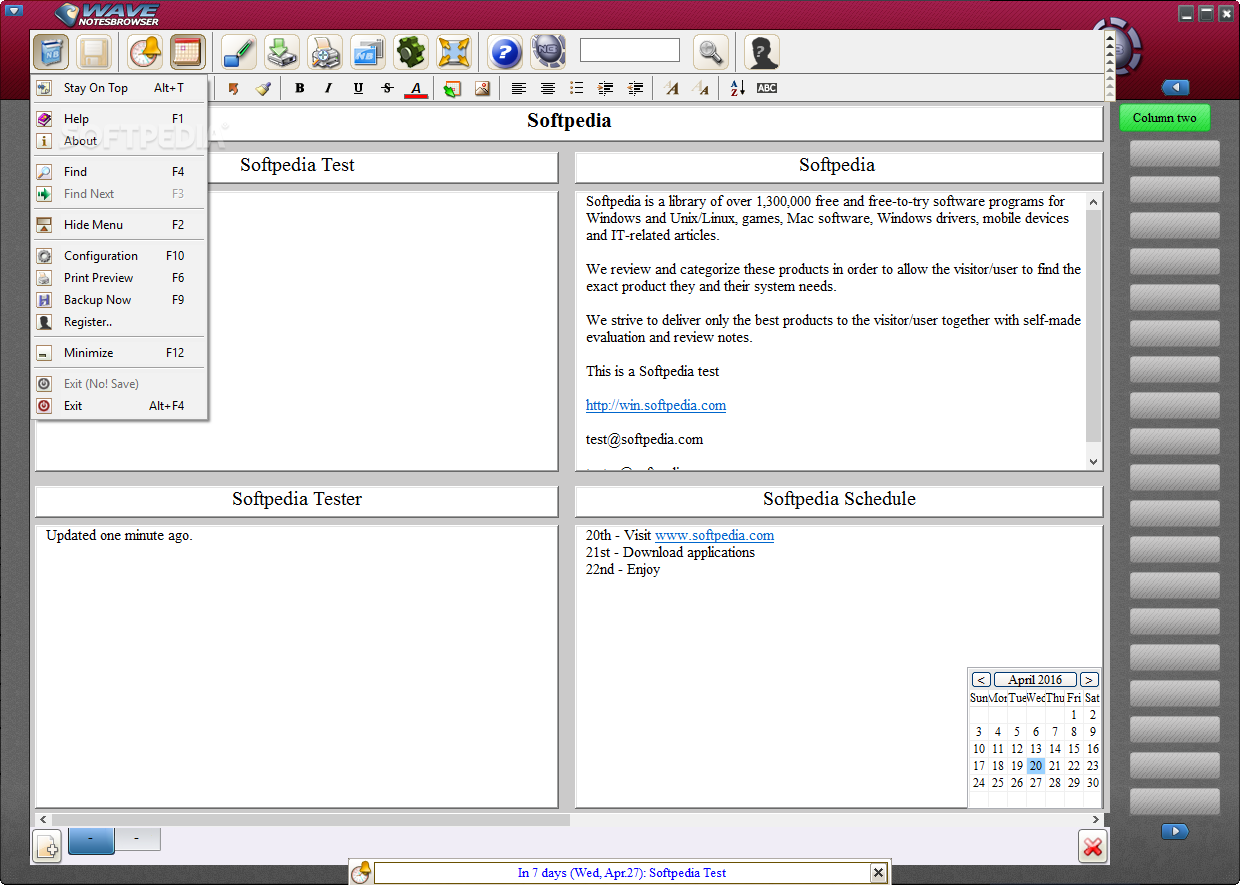Click the ABC spell check icon
Viewport: 1240px width, 885px height.
[766, 88]
